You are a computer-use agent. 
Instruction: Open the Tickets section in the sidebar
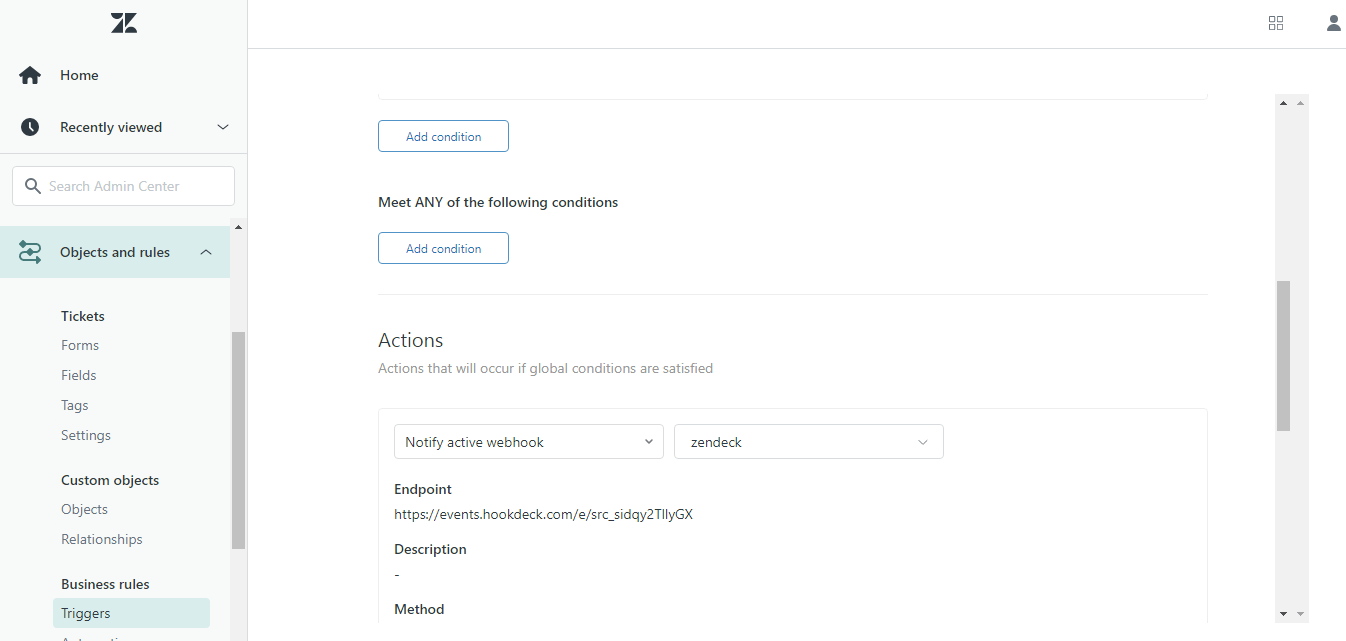pos(82,315)
